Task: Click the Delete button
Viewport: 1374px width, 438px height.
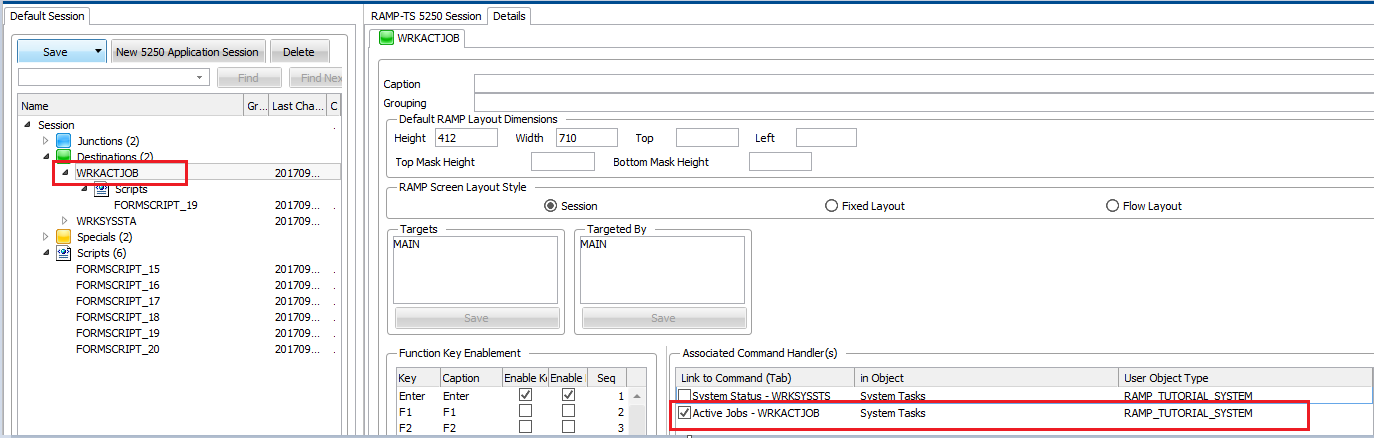Action: [298, 52]
